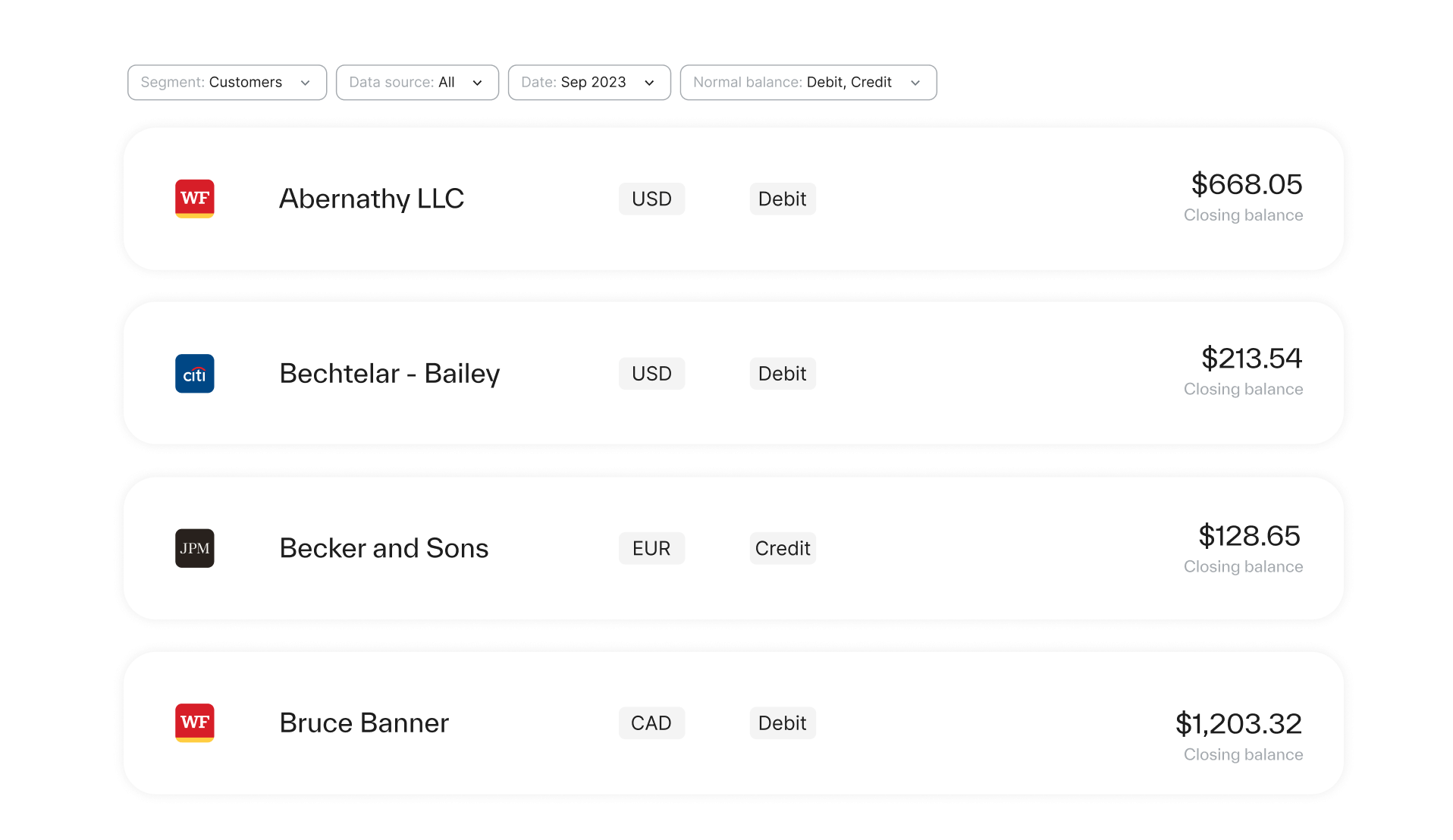Click the CAD currency tag
This screenshot has height=840, width=1453.
coord(651,723)
